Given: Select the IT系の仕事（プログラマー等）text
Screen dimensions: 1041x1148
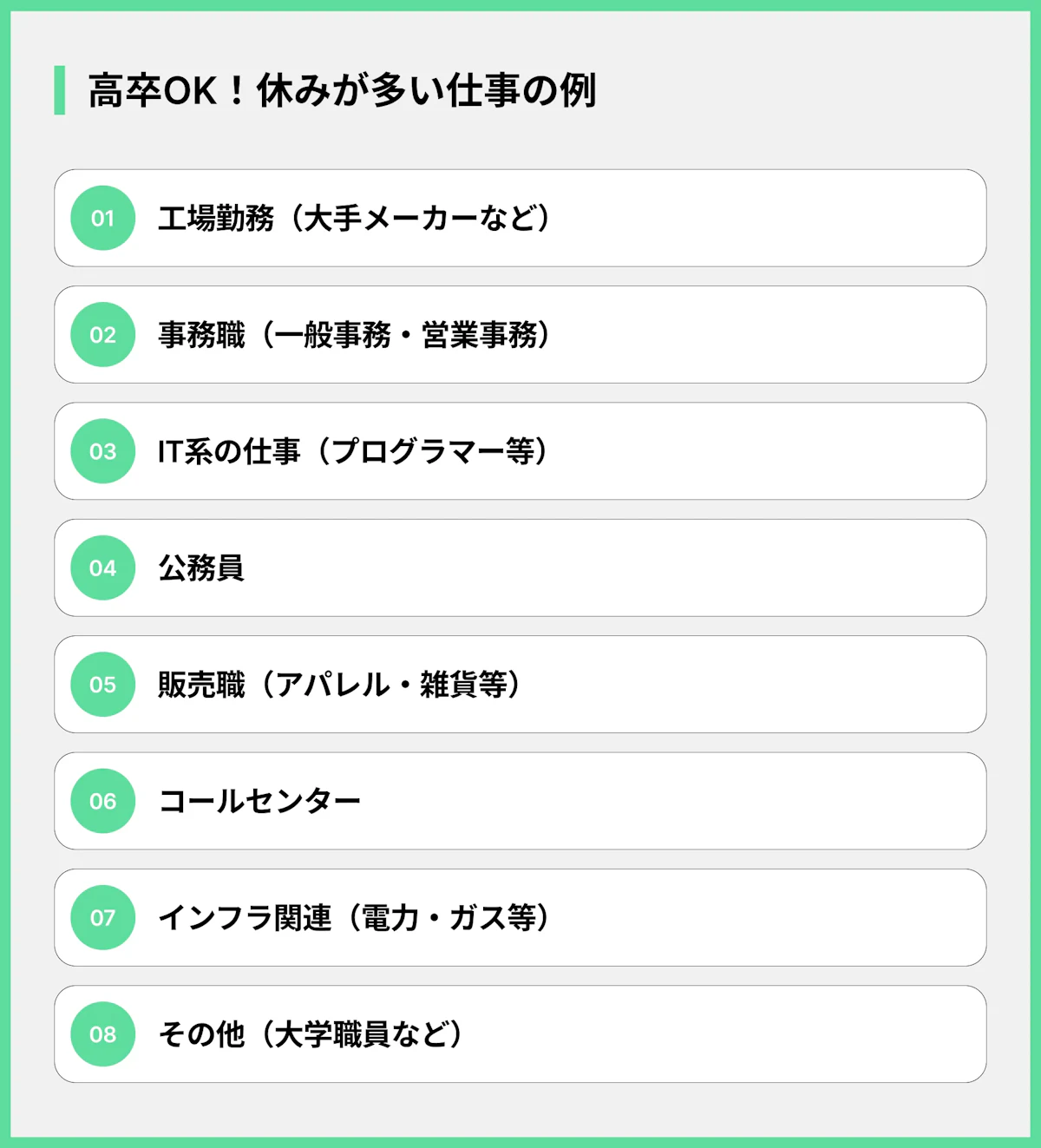Looking at the screenshot, I should pyautogui.click(x=352, y=451).
